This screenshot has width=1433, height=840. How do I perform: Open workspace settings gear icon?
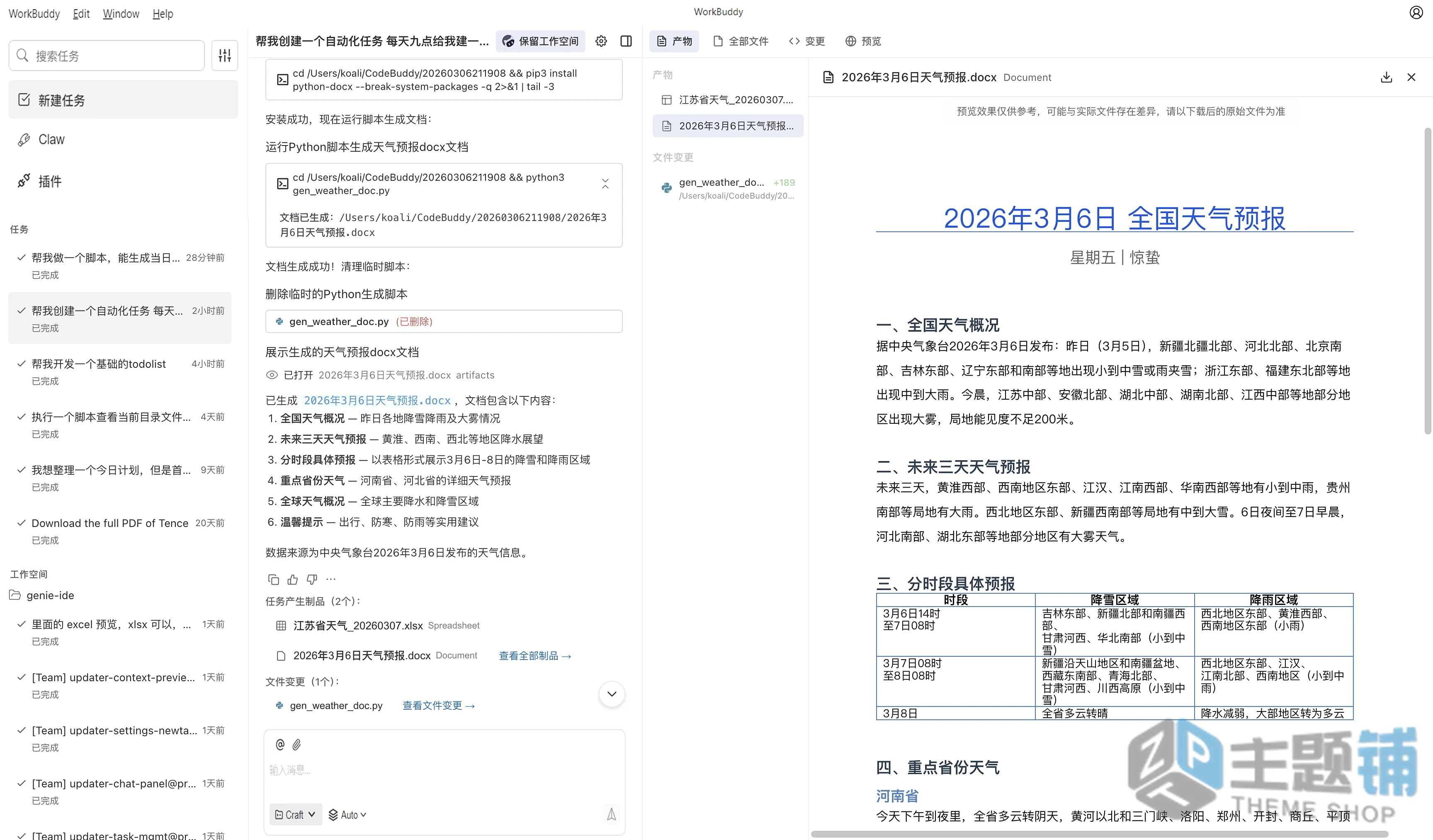click(601, 41)
